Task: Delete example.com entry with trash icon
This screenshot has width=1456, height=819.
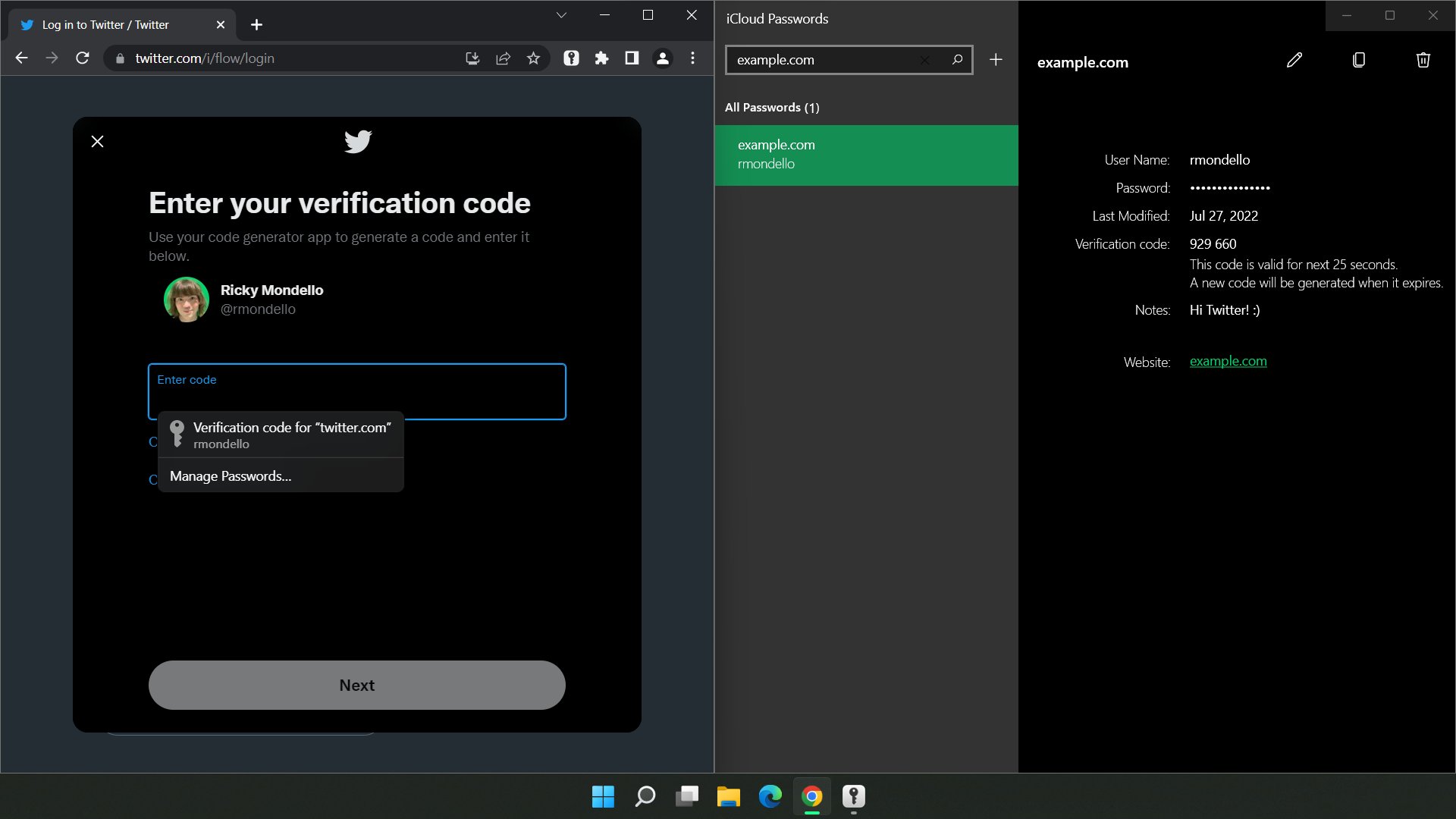Action: tap(1423, 60)
